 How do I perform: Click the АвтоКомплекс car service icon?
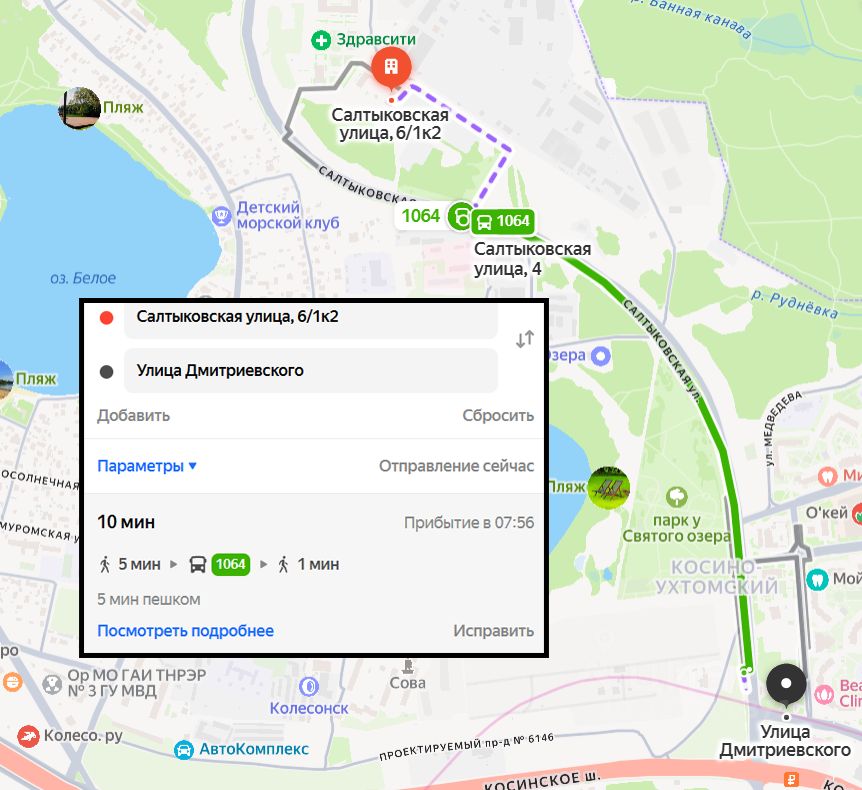(x=184, y=749)
